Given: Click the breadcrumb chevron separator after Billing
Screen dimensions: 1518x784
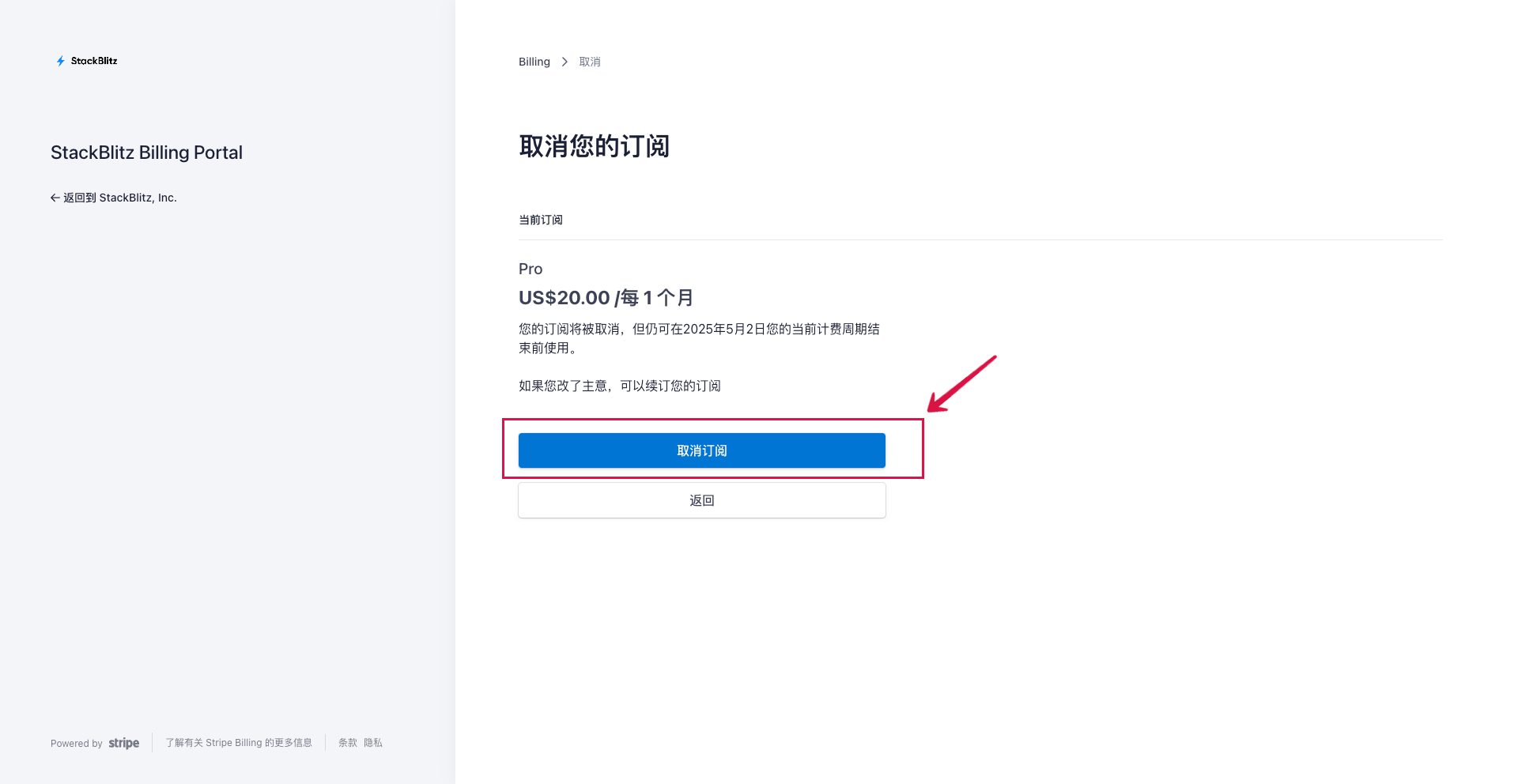Looking at the screenshot, I should pos(565,62).
